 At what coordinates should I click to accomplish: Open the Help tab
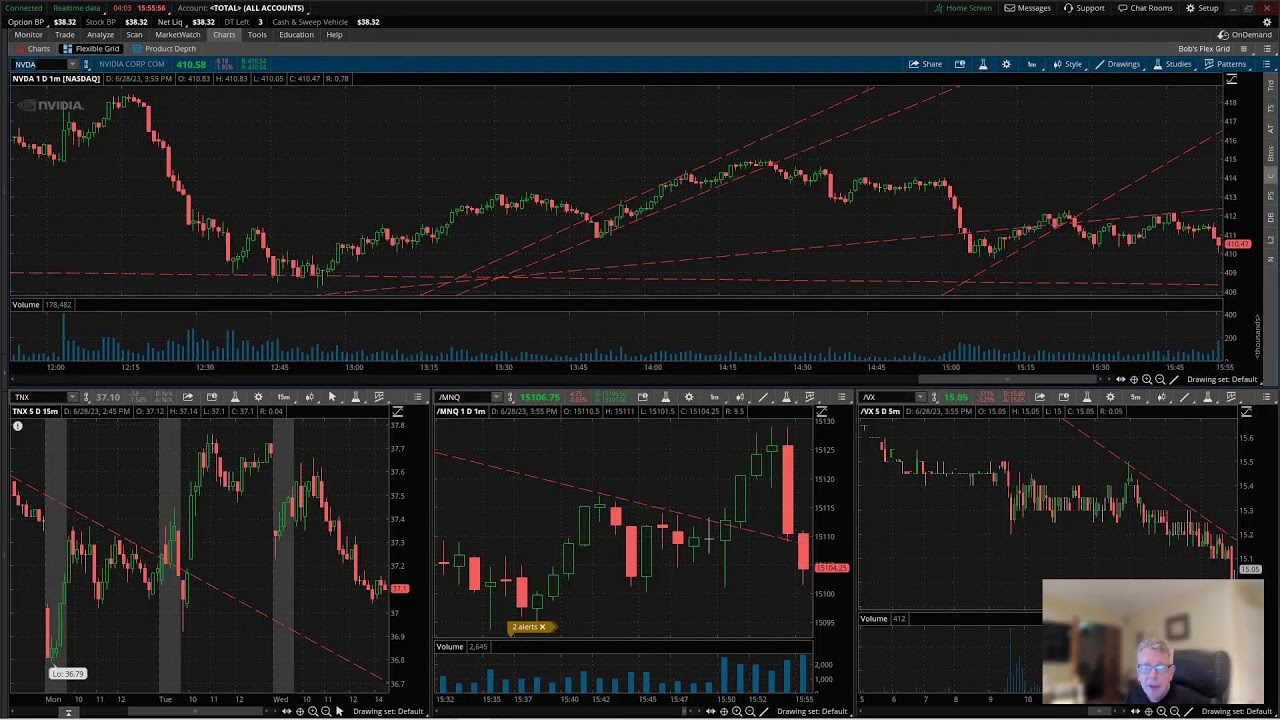(334, 35)
